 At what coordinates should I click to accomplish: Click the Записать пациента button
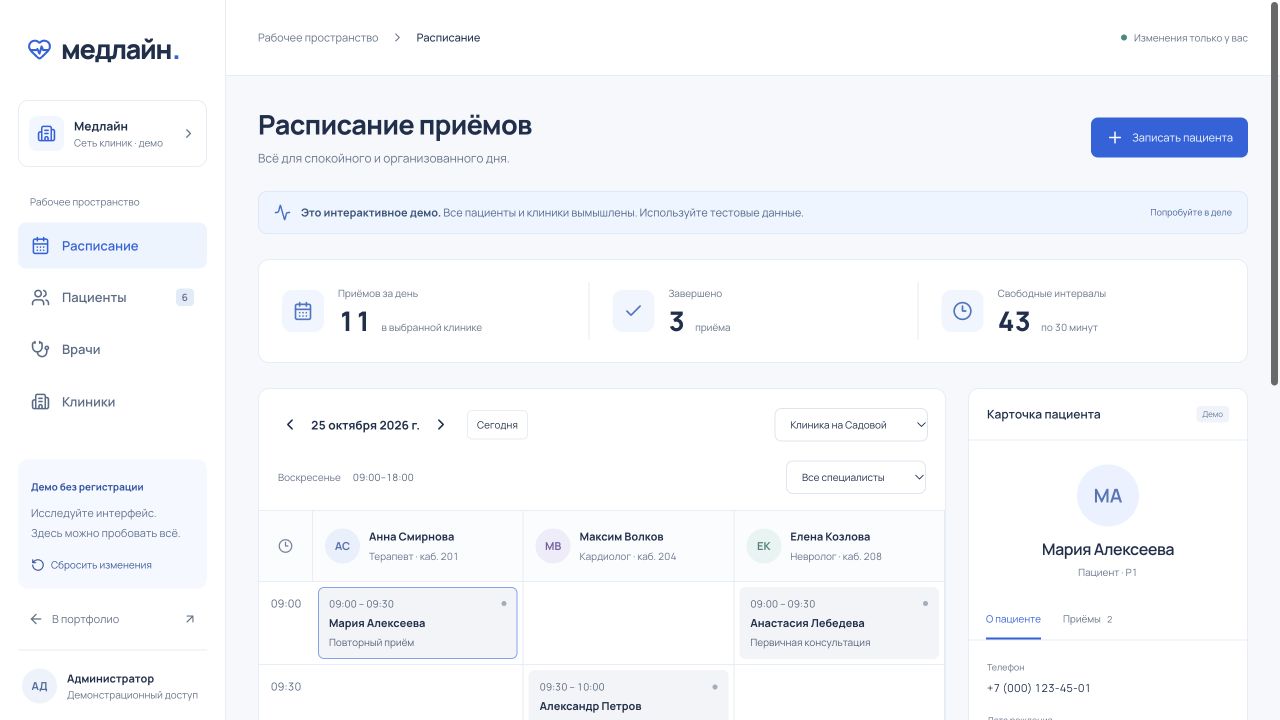[1169, 137]
